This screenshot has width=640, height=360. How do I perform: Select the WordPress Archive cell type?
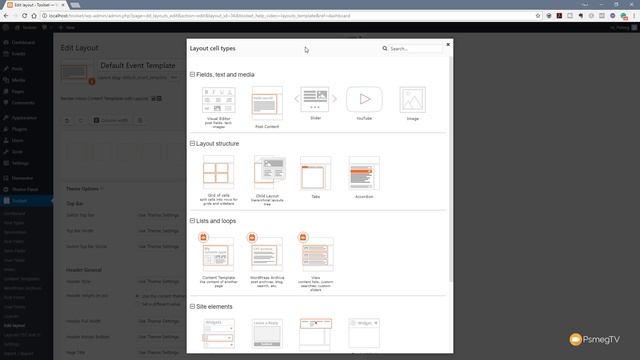tap(267, 260)
